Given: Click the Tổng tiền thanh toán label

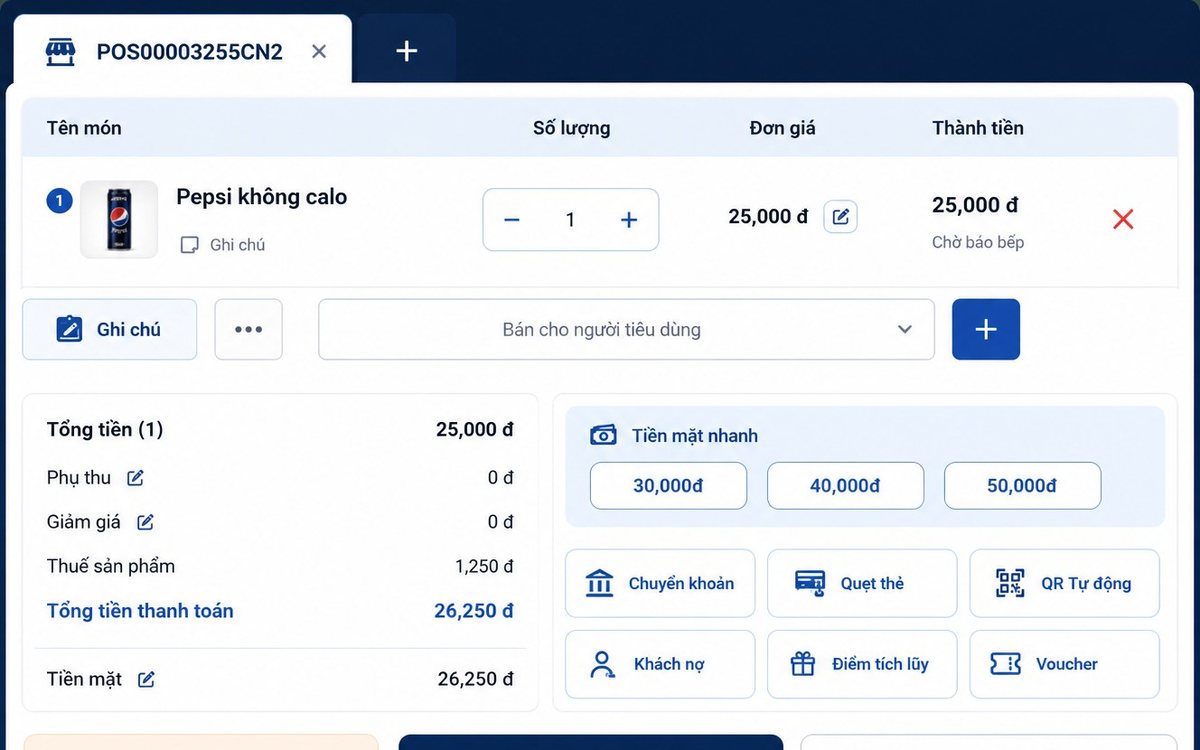Looking at the screenshot, I should (140, 611).
